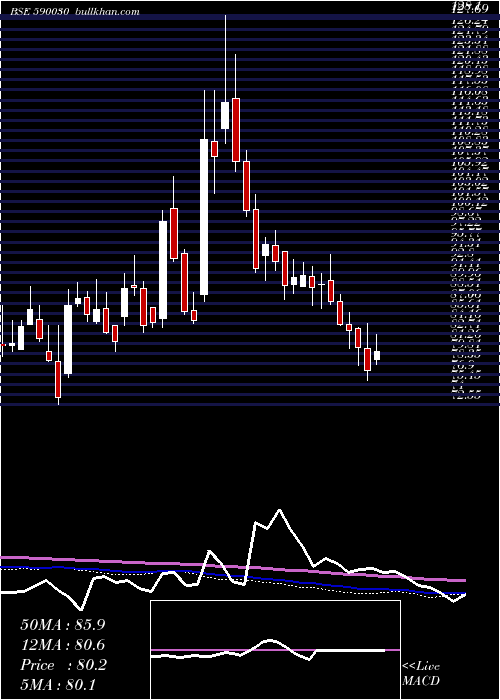Click the '50MA : 85.9' label
500x700 pixels.
tap(62, 625)
